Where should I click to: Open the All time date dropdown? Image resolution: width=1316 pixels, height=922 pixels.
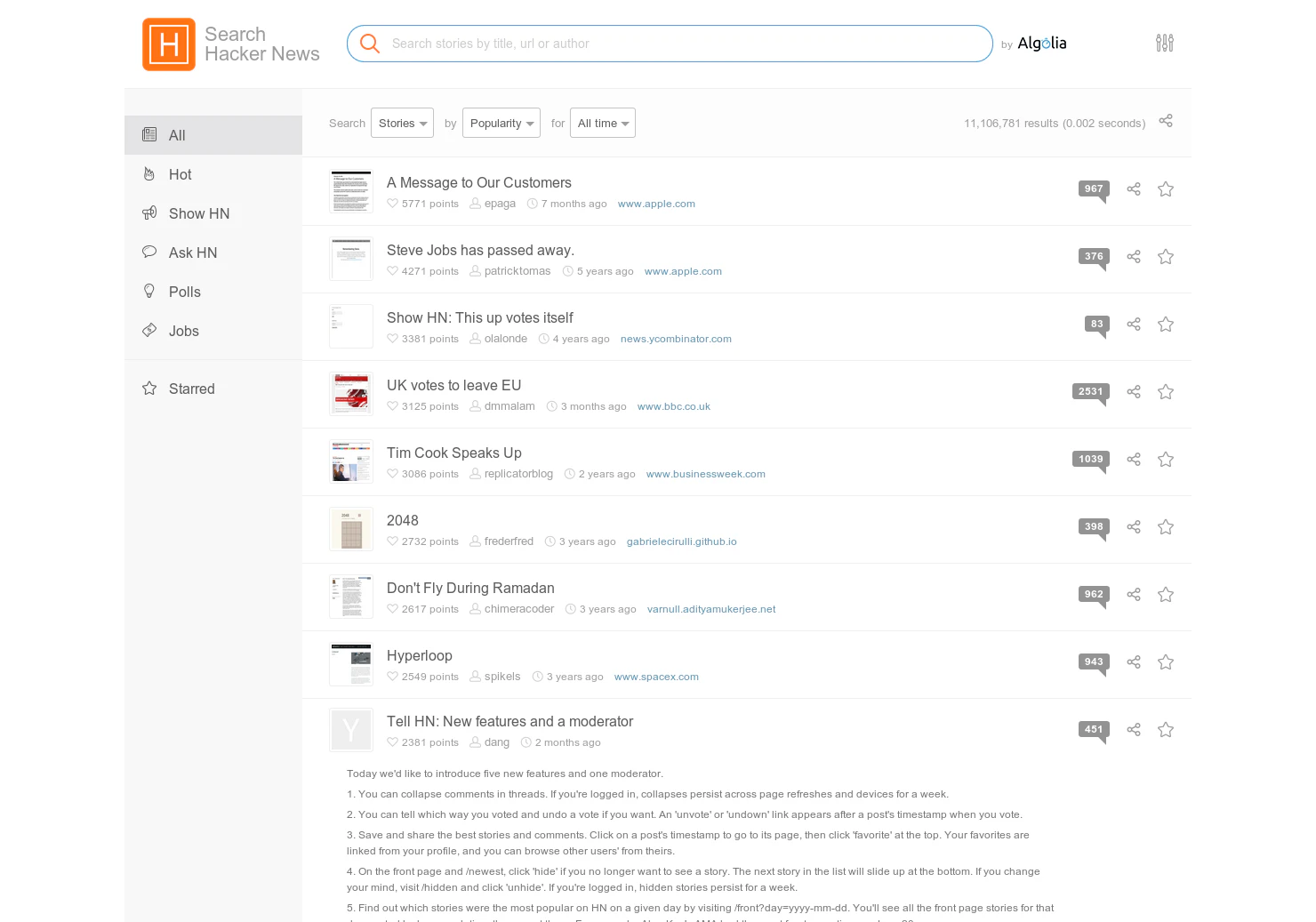coord(603,123)
